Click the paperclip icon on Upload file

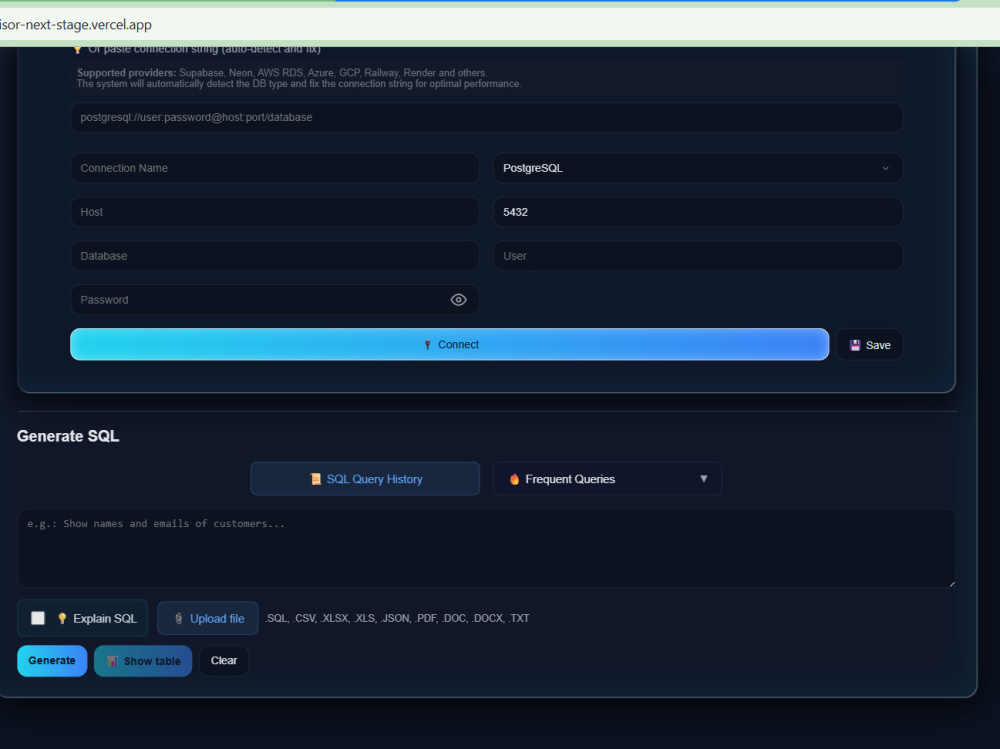[179, 618]
